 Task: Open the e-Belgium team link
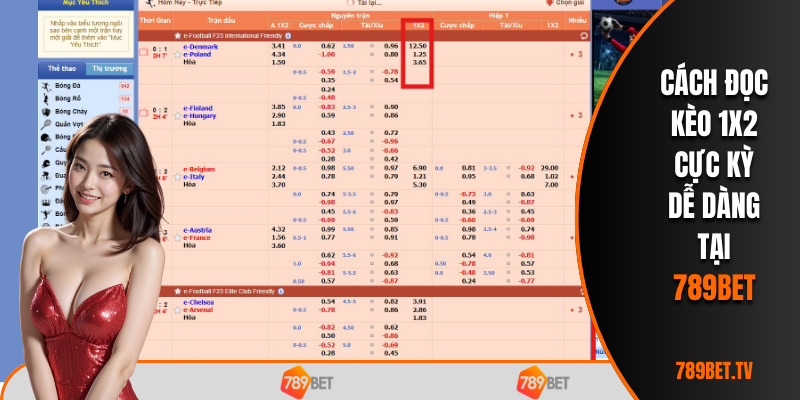tap(199, 169)
